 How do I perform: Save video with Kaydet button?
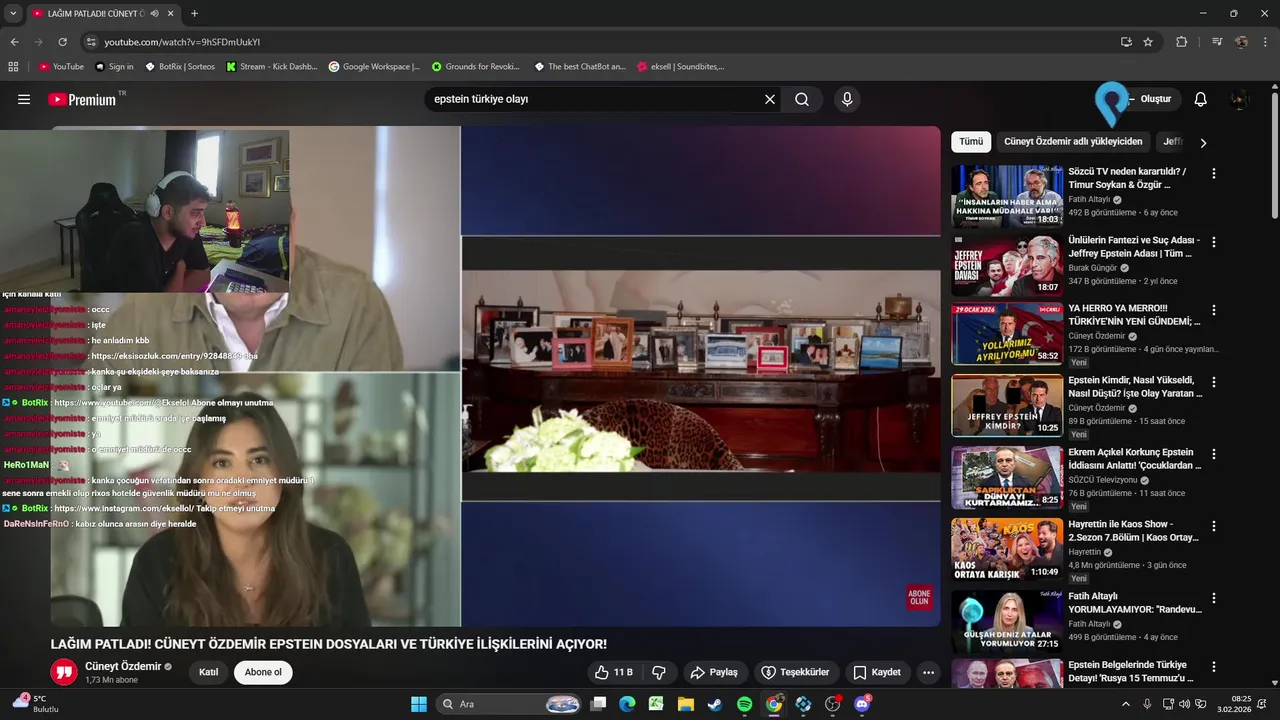[x=877, y=672]
